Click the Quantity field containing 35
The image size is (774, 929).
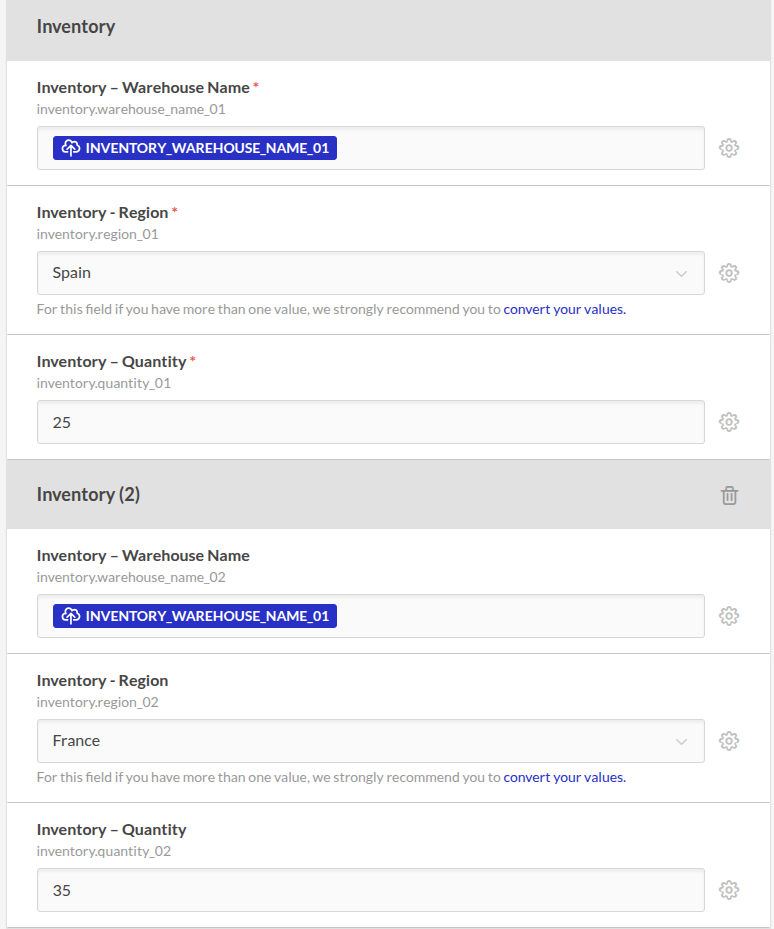tap(370, 890)
